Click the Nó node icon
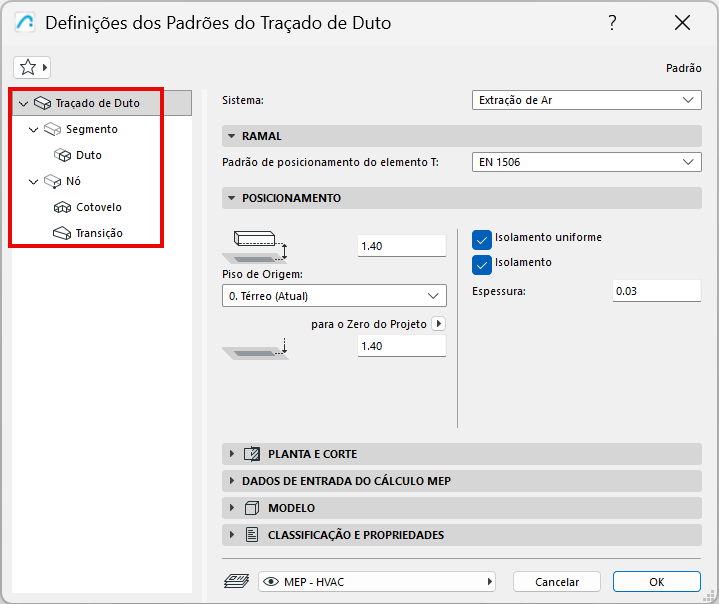The height and width of the screenshot is (604, 719). coord(52,182)
